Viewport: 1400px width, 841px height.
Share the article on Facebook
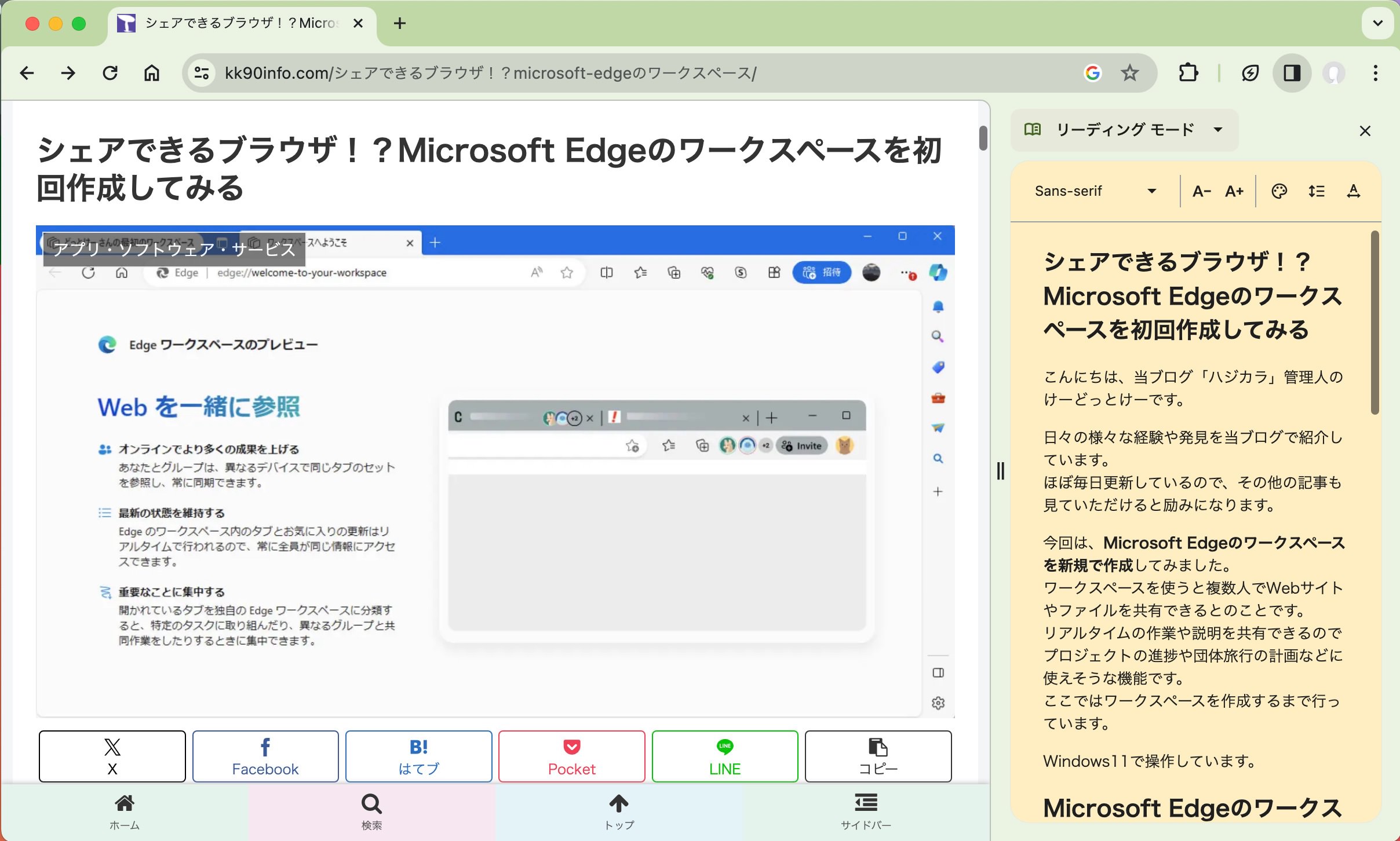(x=265, y=756)
